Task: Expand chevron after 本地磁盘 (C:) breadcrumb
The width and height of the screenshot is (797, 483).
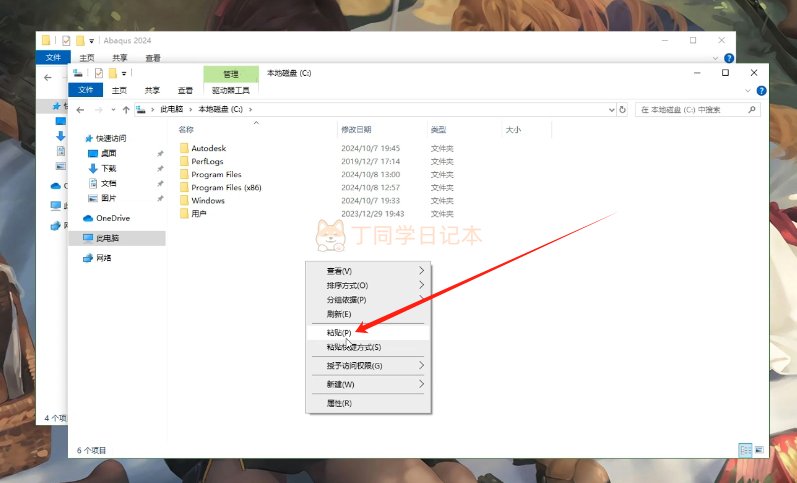Action: click(x=251, y=109)
